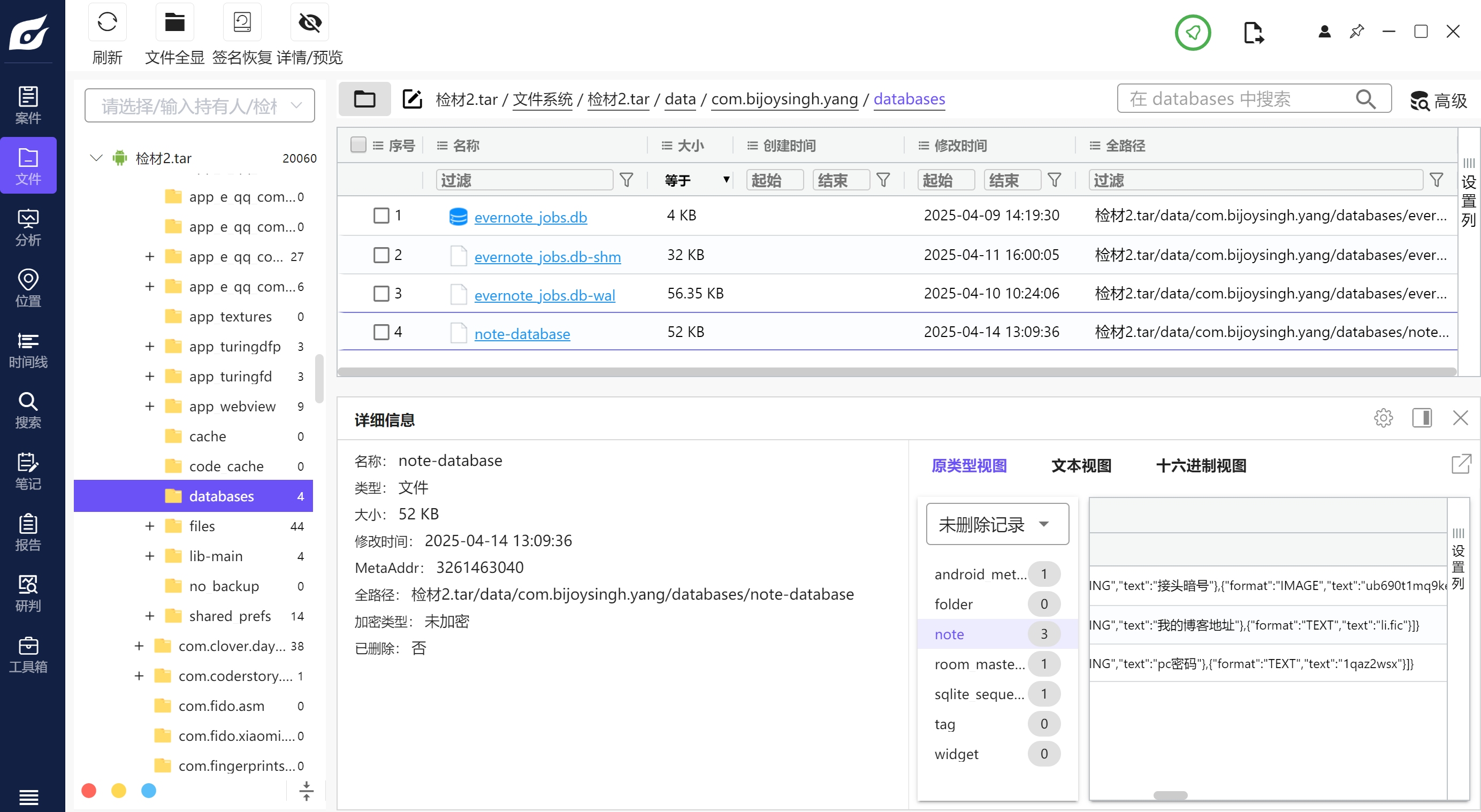Select the android_met... table

pyautogui.click(x=997, y=573)
